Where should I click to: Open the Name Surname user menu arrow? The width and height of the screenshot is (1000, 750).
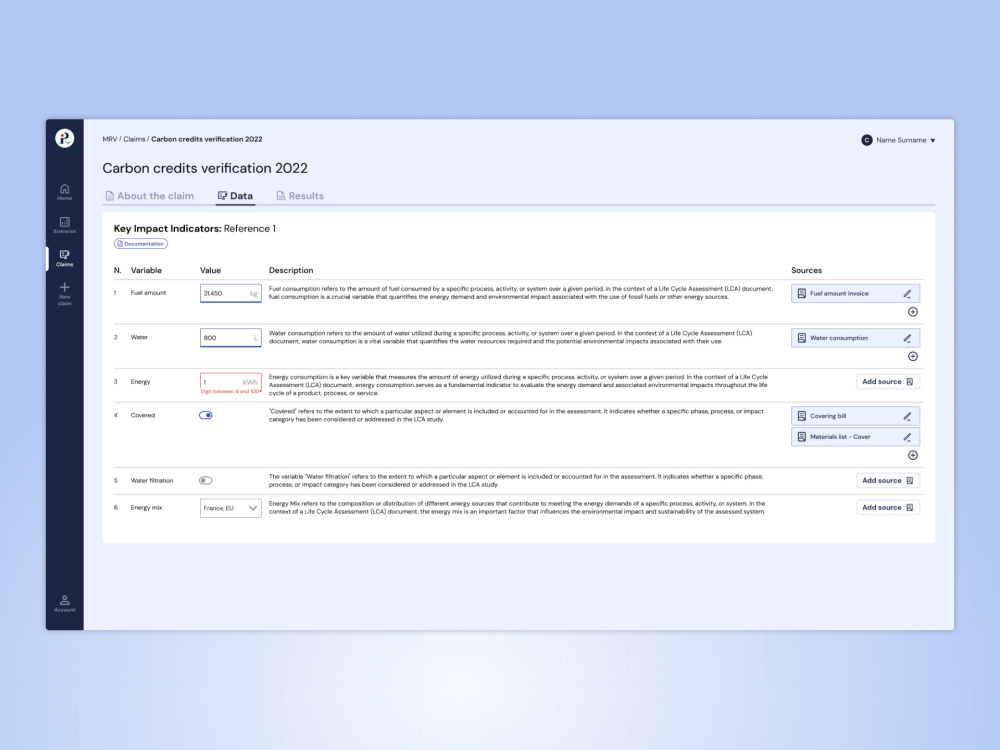click(932, 141)
